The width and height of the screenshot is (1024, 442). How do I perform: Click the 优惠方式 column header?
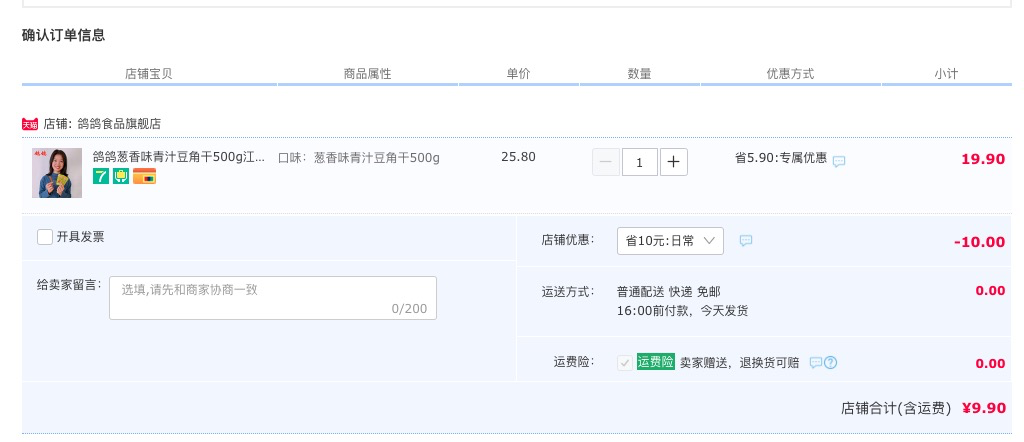pyautogui.click(x=790, y=74)
